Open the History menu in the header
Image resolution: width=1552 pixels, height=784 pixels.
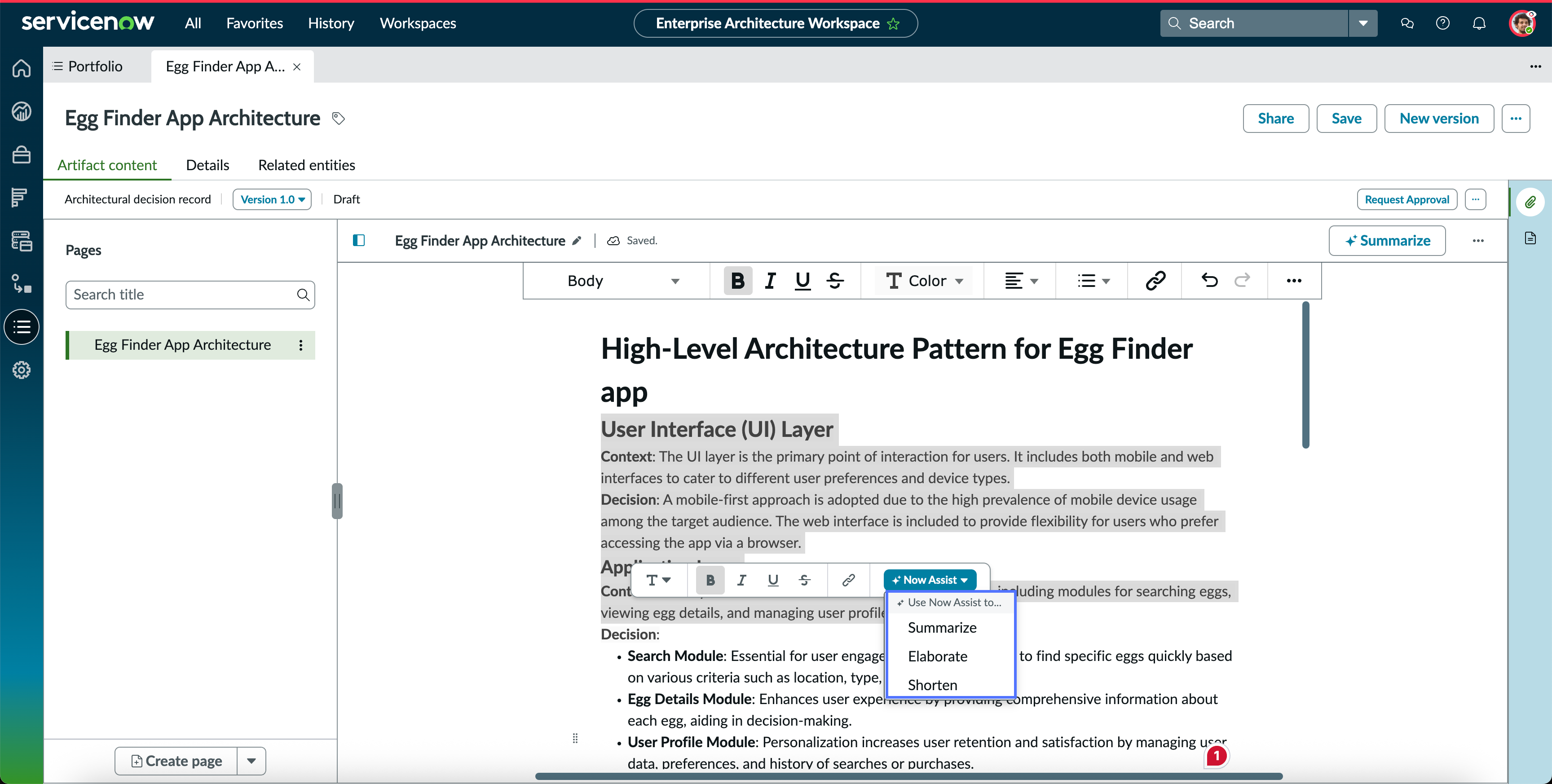(331, 23)
